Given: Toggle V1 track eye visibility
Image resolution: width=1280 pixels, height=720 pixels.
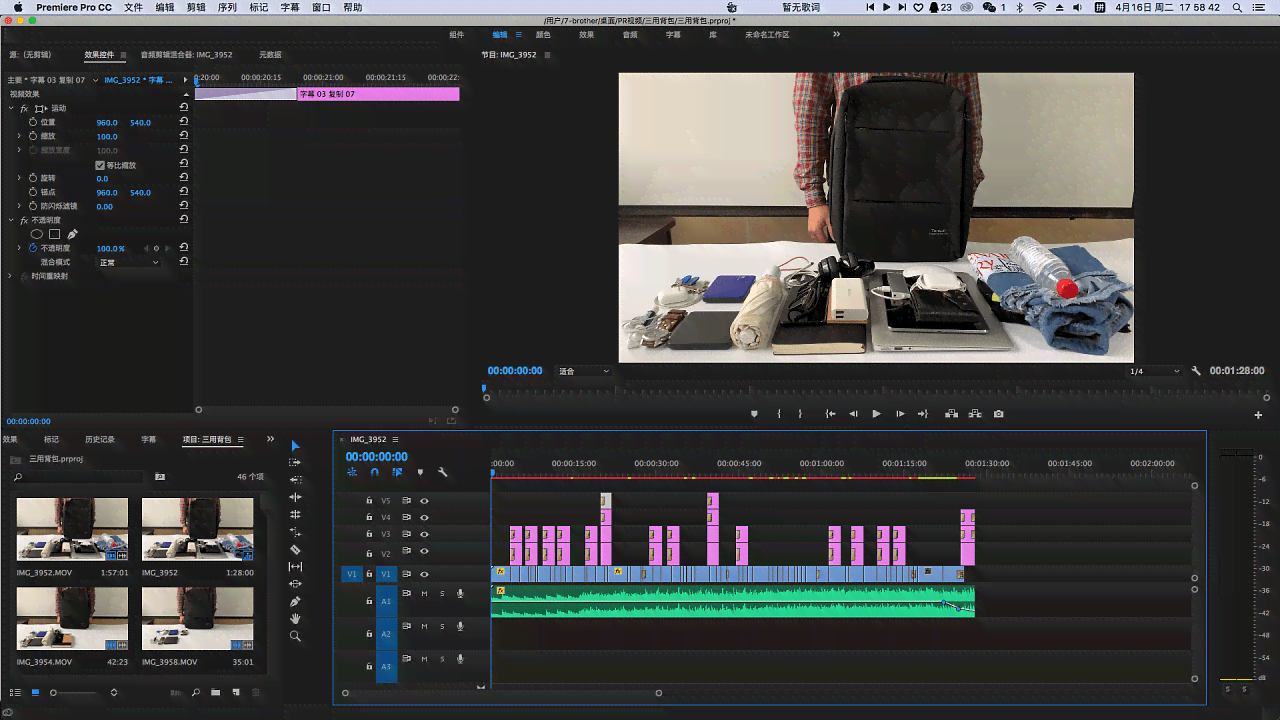Looking at the screenshot, I should 424,574.
